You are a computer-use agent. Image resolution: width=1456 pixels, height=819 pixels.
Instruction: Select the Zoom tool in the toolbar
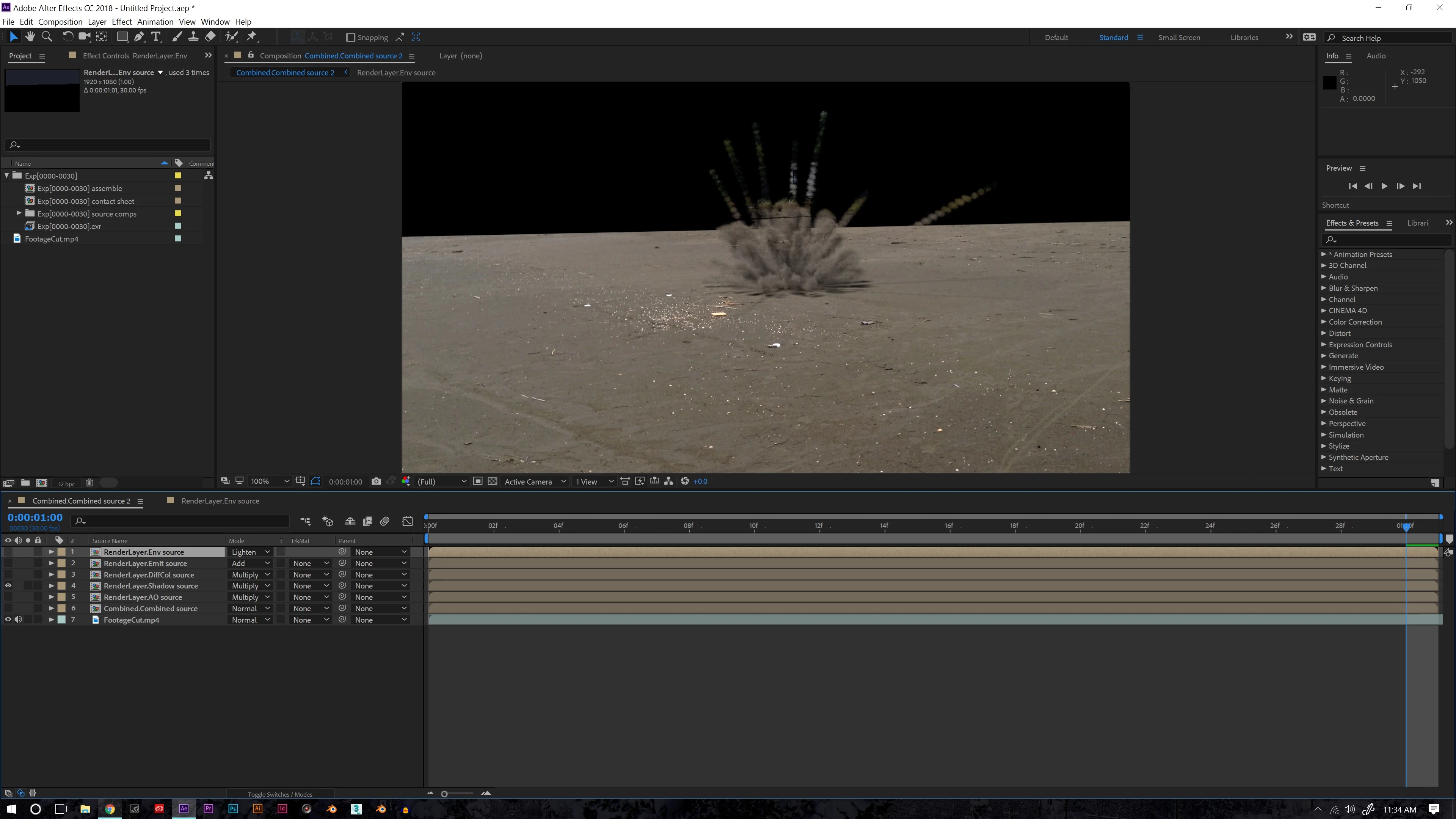[x=47, y=37]
